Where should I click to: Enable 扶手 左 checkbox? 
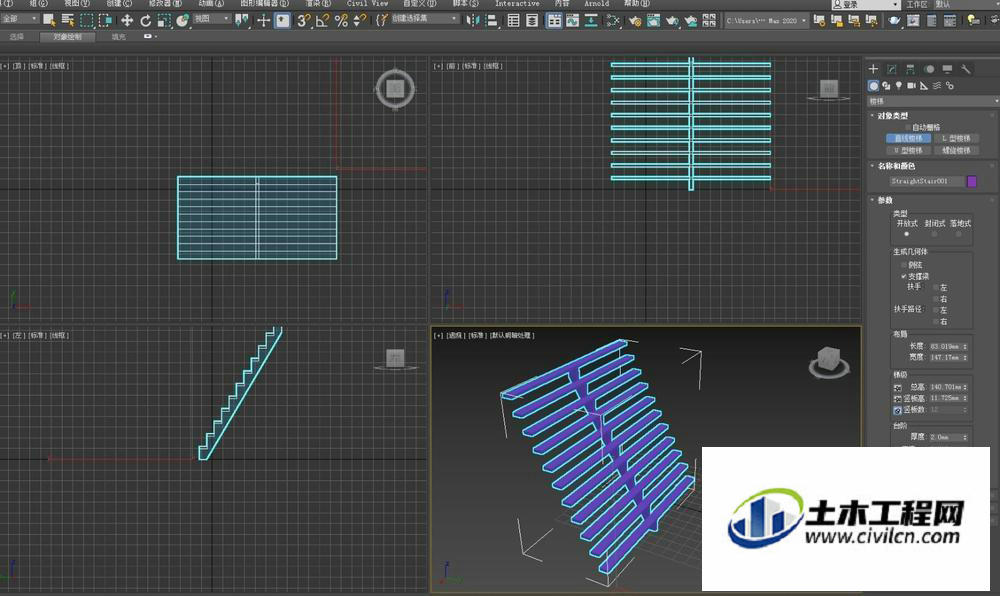pyautogui.click(x=936, y=287)
